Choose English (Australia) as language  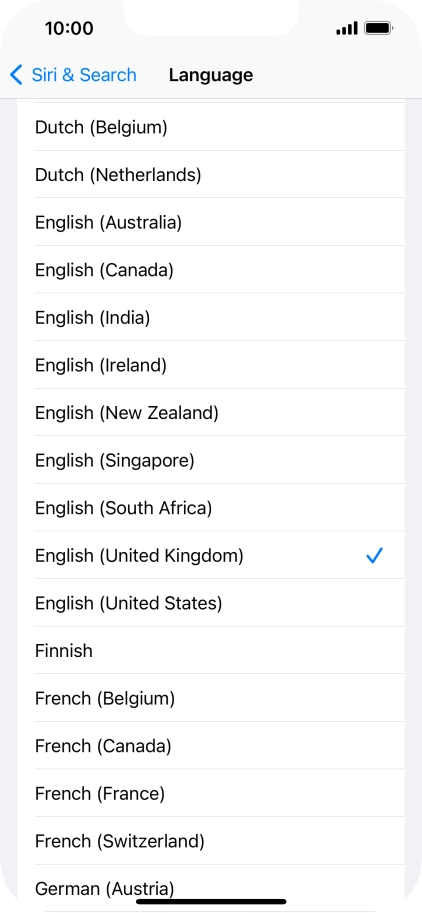[x=211, y=222]
